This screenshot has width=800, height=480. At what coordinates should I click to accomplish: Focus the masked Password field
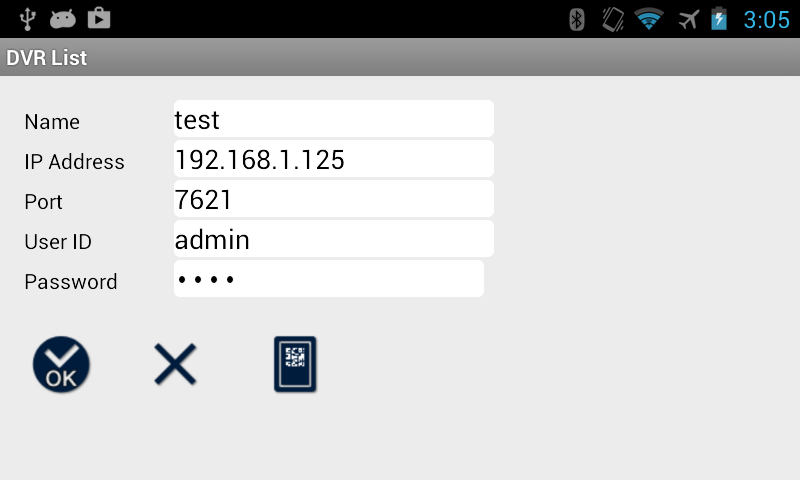pos(329,279)
